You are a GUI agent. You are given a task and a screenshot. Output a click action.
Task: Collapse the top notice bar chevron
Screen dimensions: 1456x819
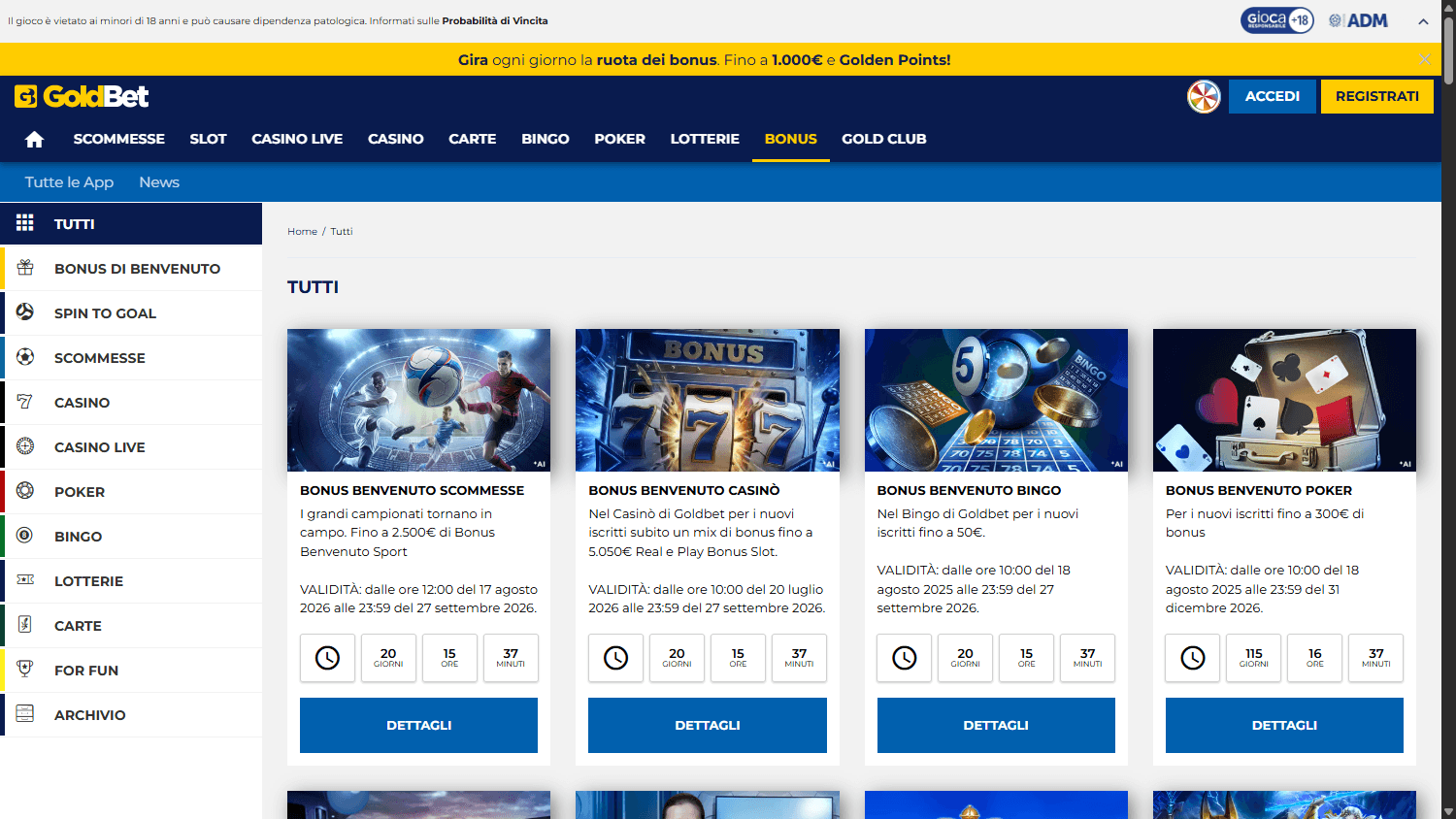coord(1423,21)
